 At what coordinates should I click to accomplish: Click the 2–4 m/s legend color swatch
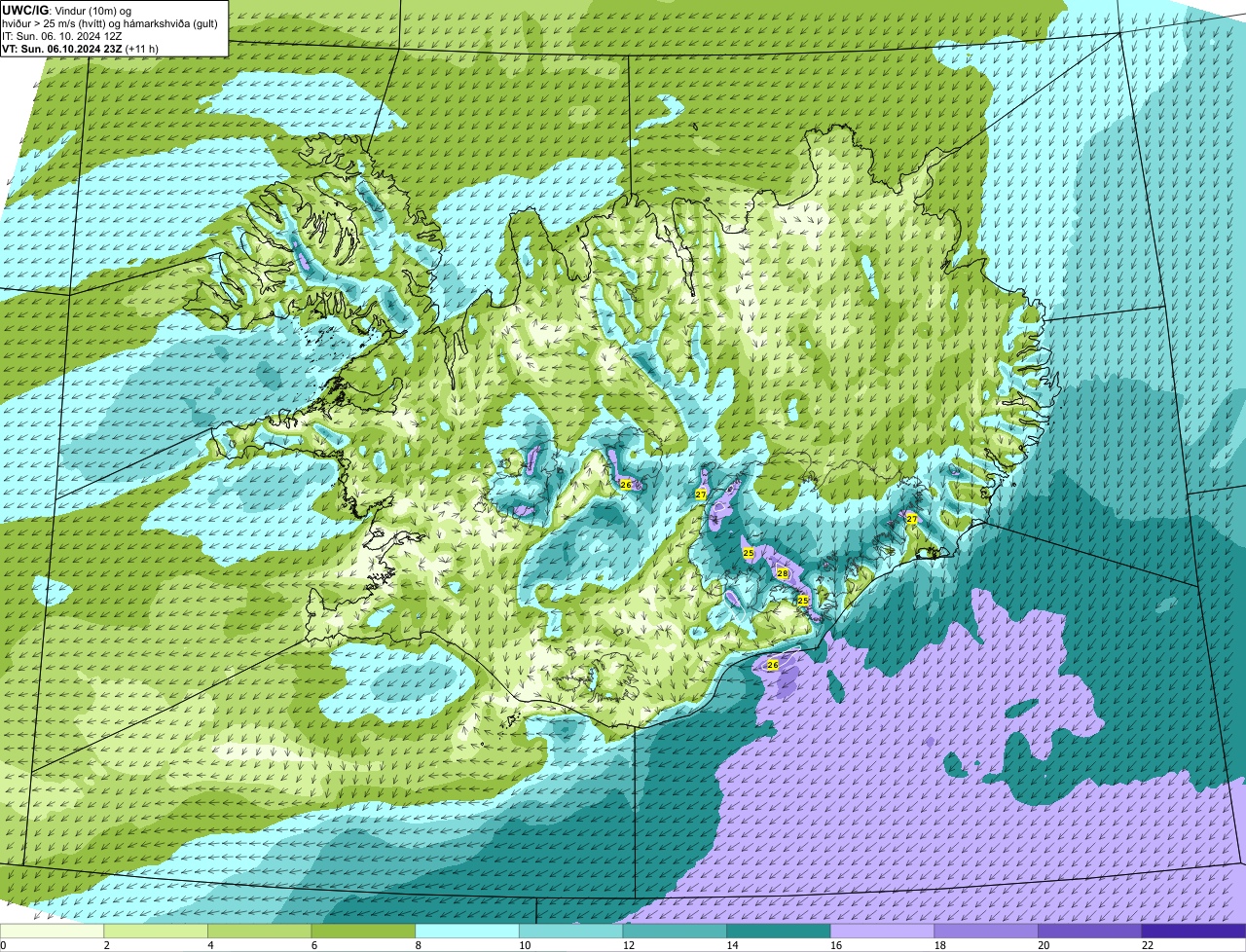156,931
